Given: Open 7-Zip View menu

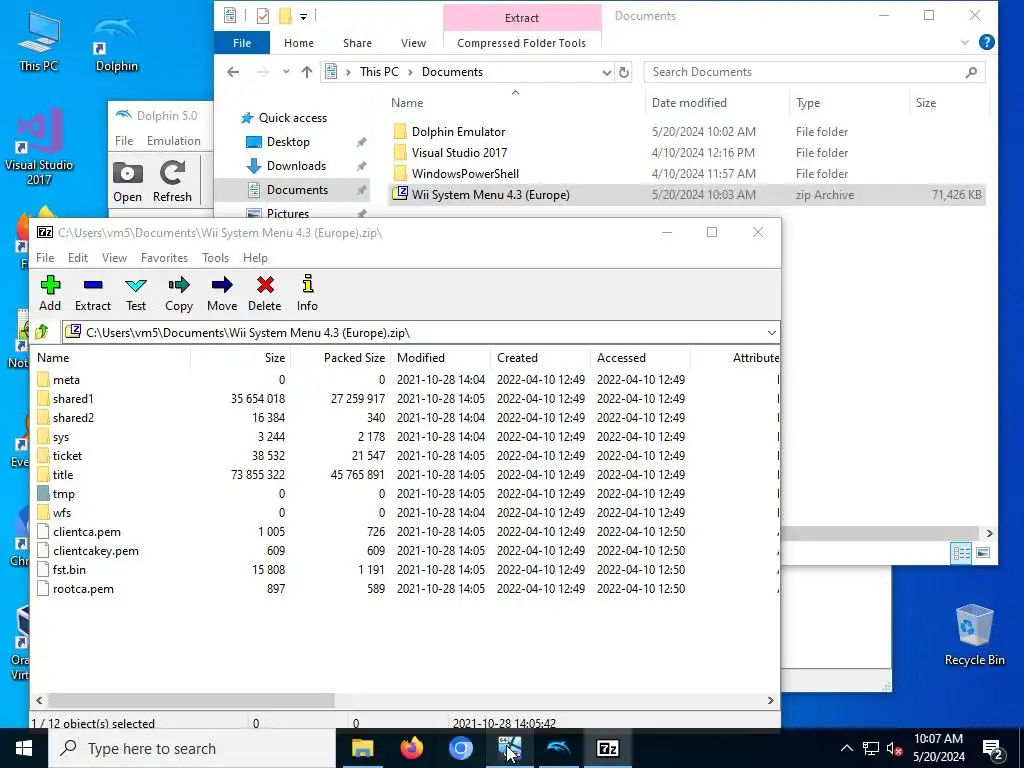Looking at the screenshot, I should pyautogui.click(x=114, y=258).
